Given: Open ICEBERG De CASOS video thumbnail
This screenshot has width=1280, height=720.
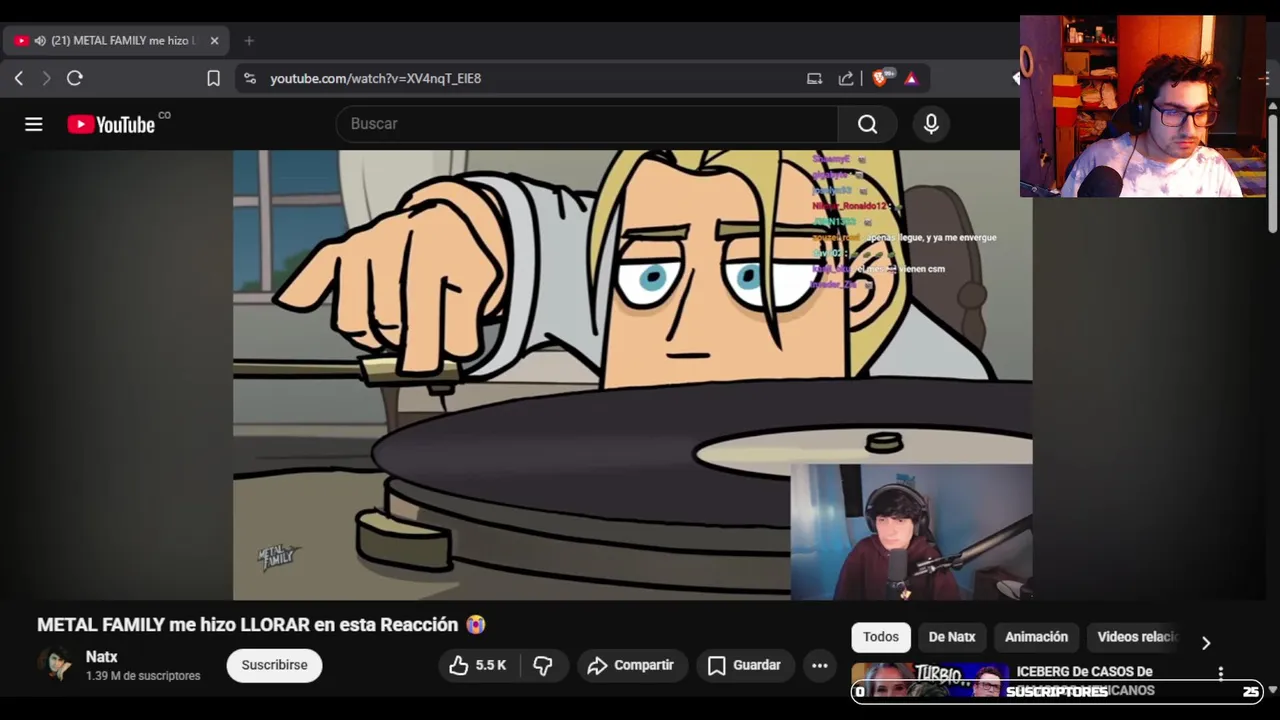Looking at the screenshot, I should pos(930,680).
